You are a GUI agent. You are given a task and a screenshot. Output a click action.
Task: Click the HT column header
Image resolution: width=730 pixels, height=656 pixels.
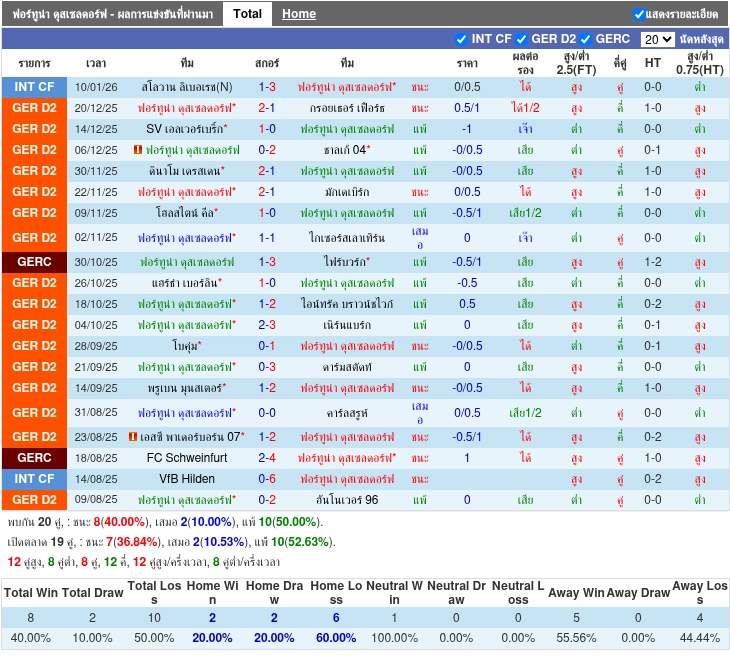[652, 63]
